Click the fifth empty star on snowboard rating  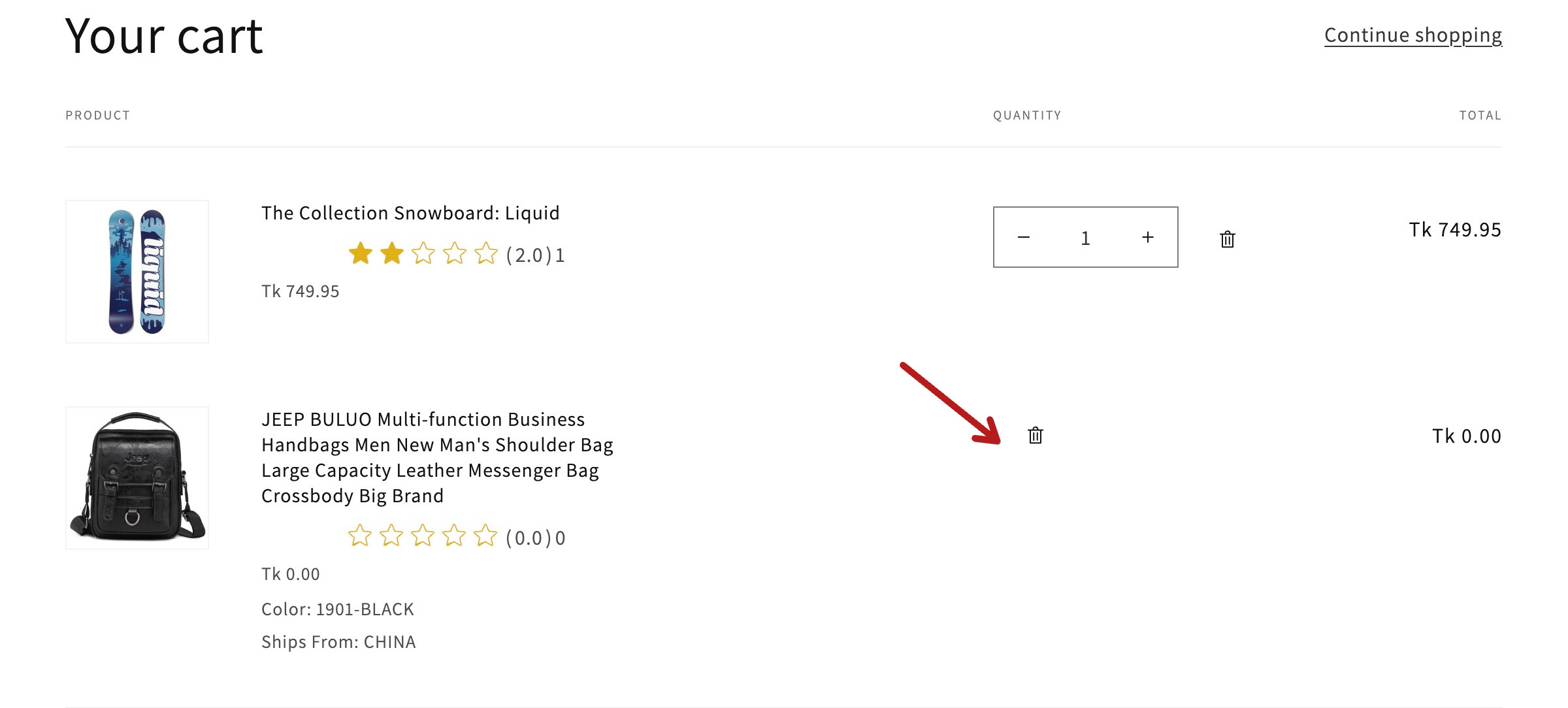[485, 253]
